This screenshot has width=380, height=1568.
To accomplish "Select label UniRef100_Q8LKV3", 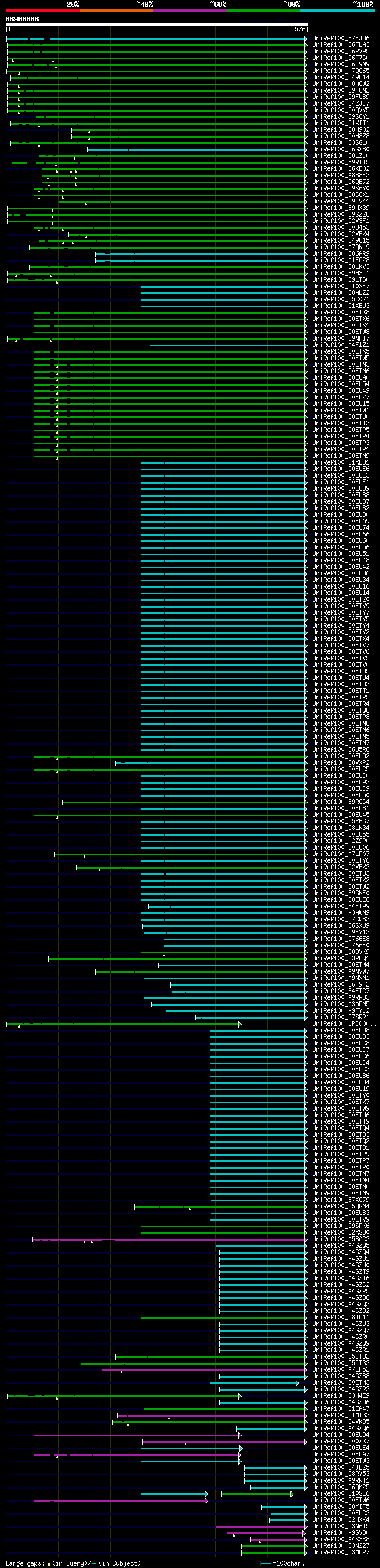I will (x=341, y=266).
